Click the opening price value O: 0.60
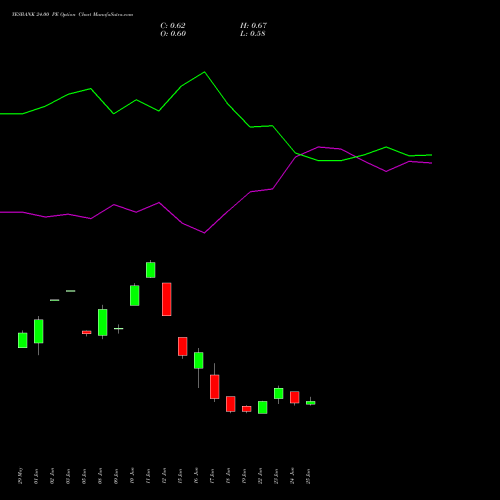The height and width of the screenshot is (500, 500). (x=173, y=34)
